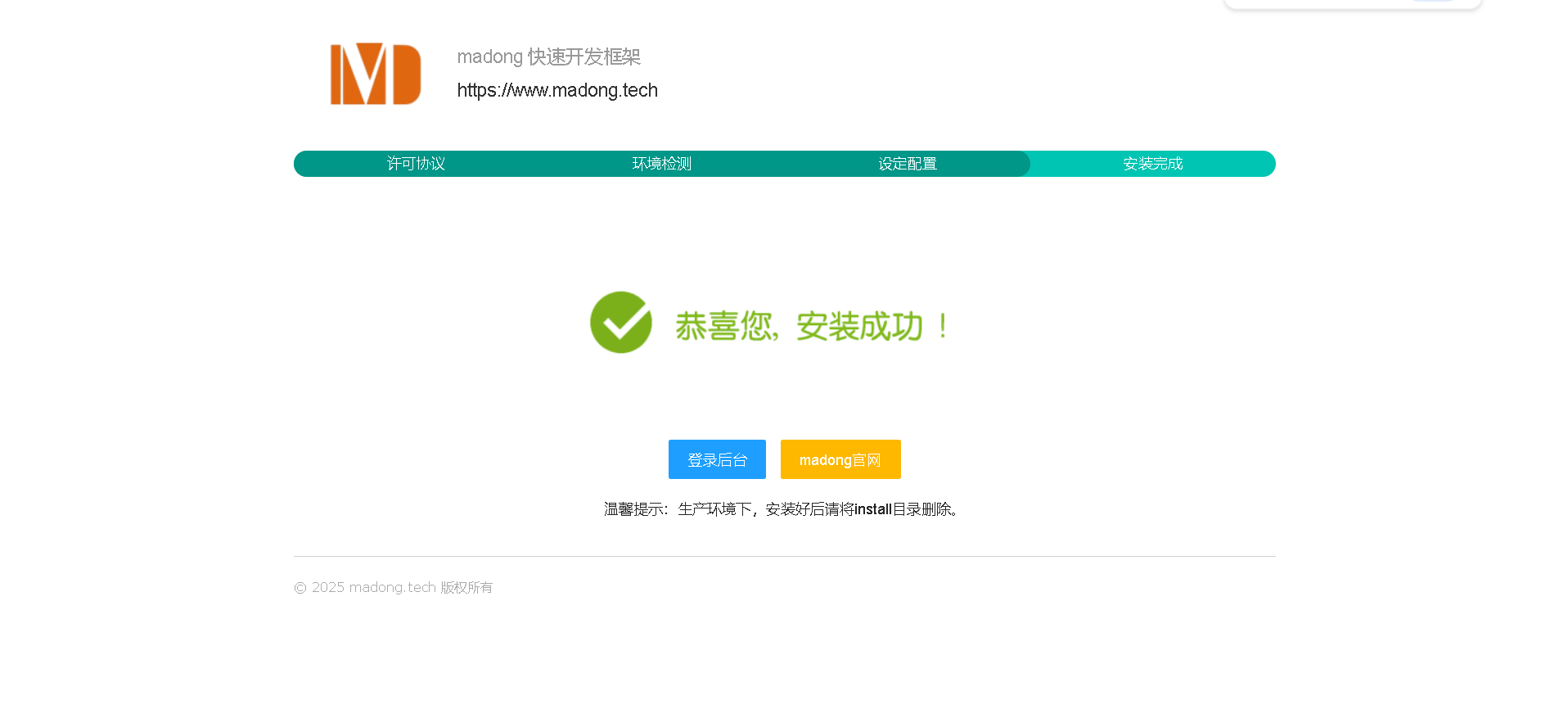Select the highlighted 安装完成 step

pyautogui.click(x=1152, y=164)
